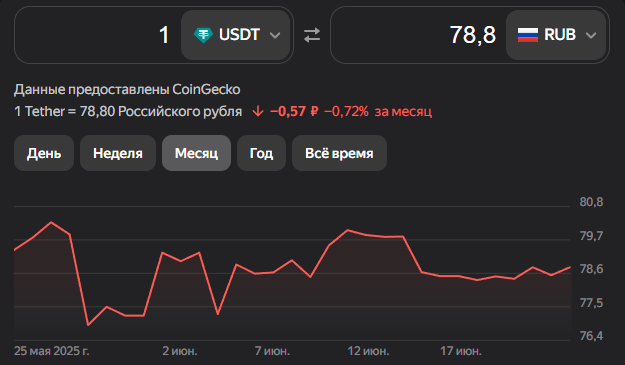Image resolution: width=625 pixels, height=365 pixels.
Task: Select the Месяц period tab
Action: [196, 153]
